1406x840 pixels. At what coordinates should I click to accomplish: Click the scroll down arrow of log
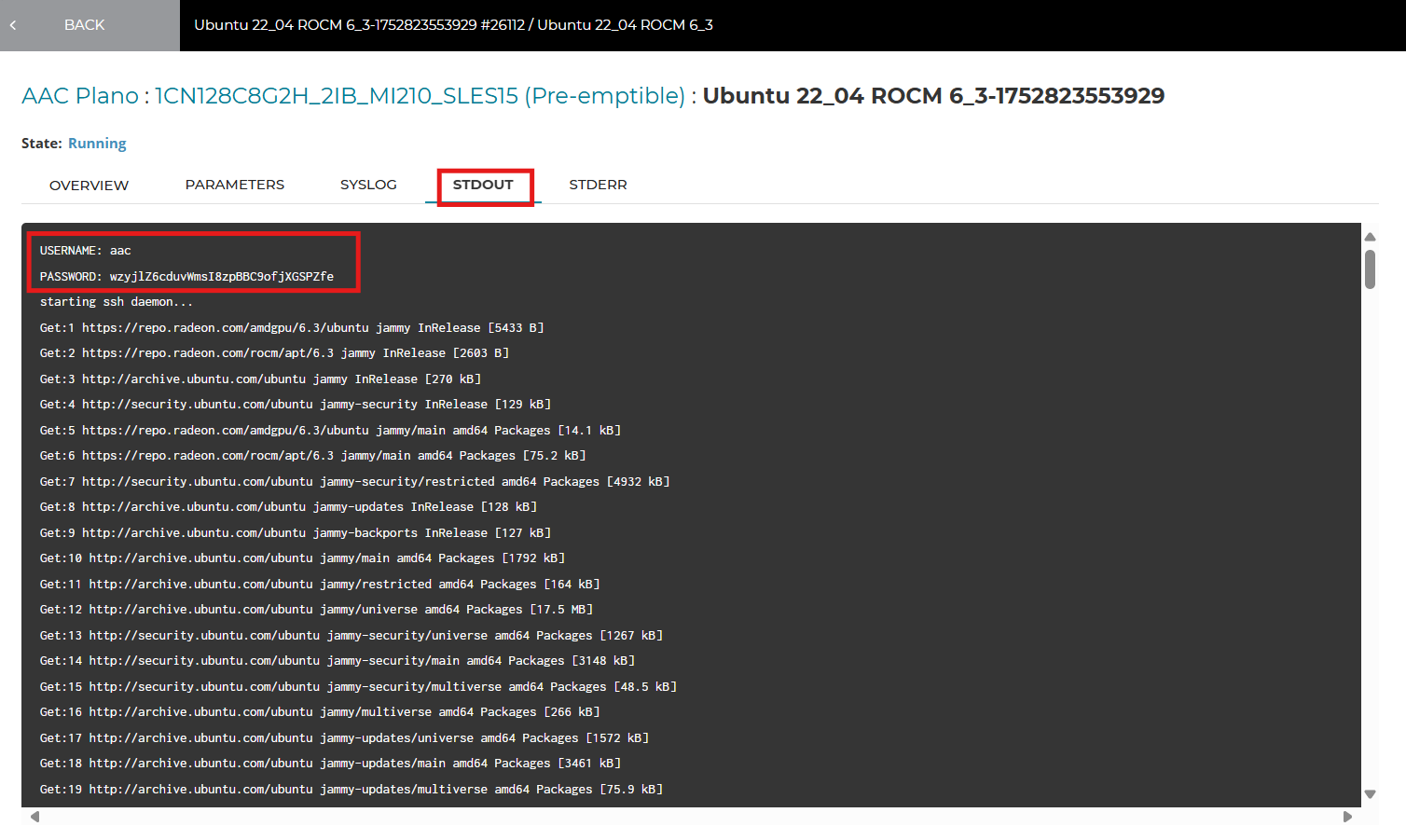pyautogui.click(x=1370, y=794)
